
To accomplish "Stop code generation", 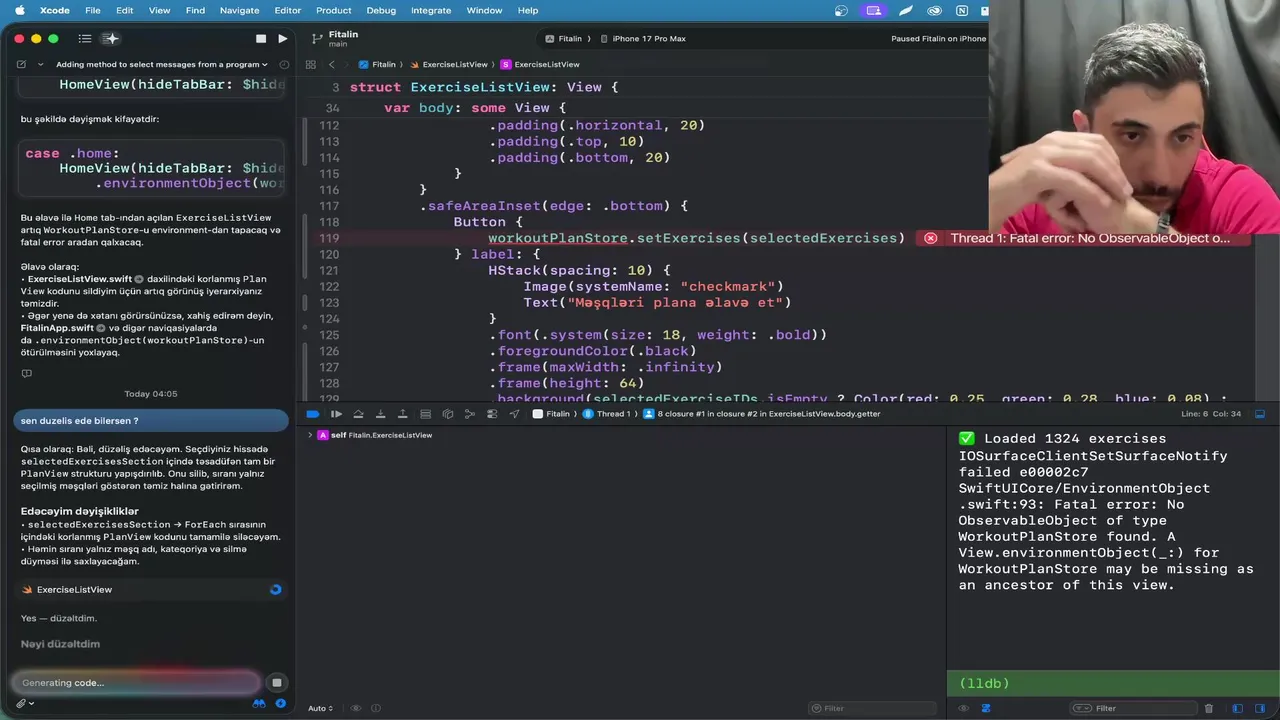I will click(x=277, y=683).
